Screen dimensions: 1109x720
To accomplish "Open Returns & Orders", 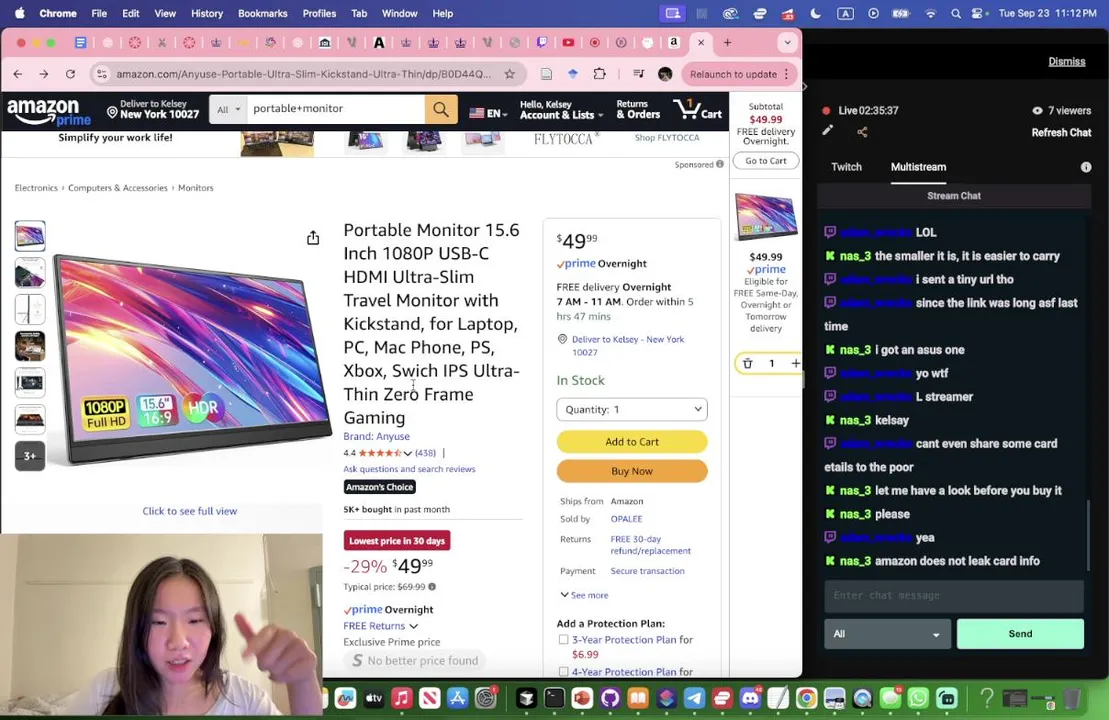I will 638,110.
